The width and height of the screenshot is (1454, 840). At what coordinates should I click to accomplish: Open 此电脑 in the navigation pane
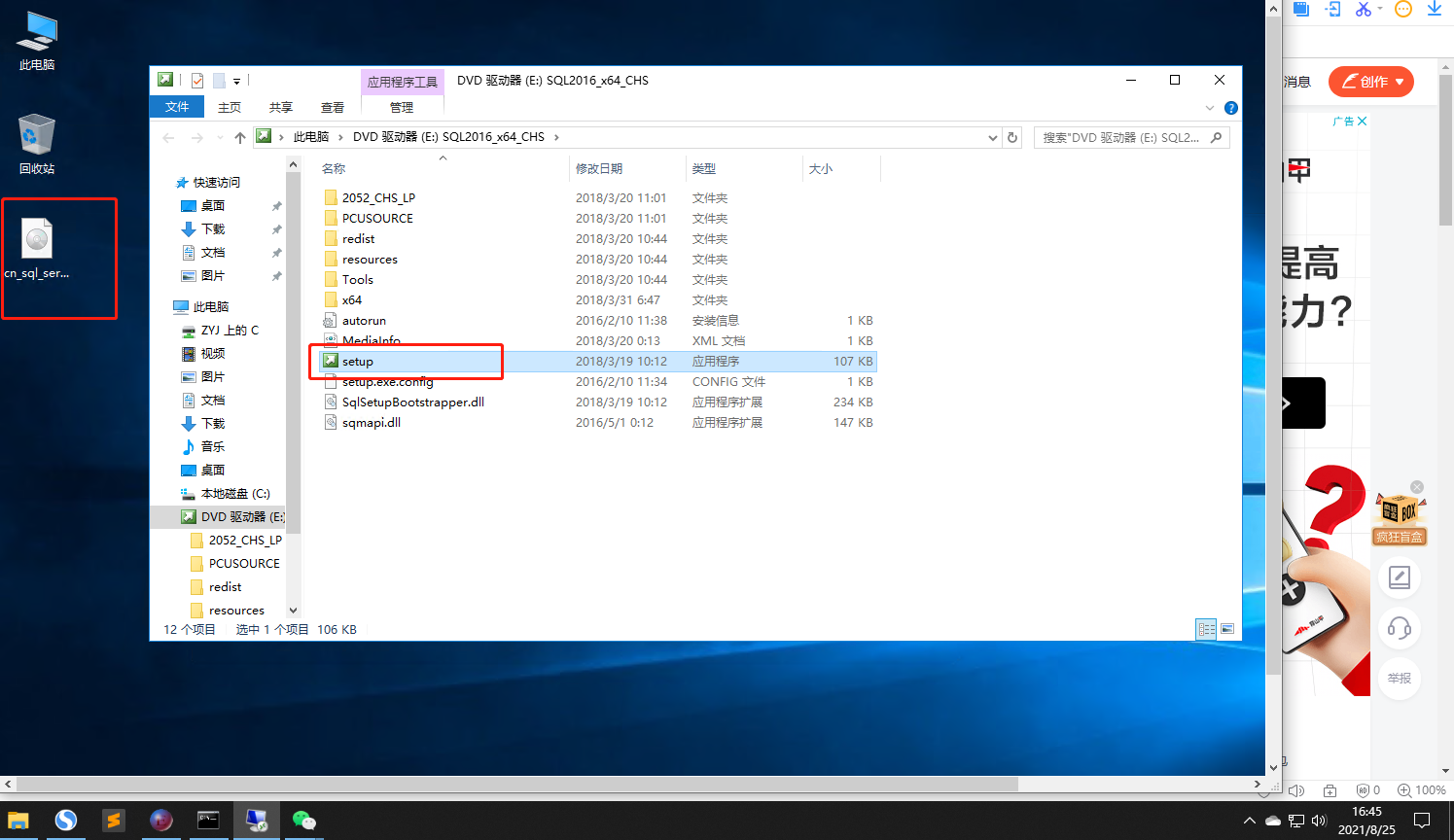click(x=211, y=306)
